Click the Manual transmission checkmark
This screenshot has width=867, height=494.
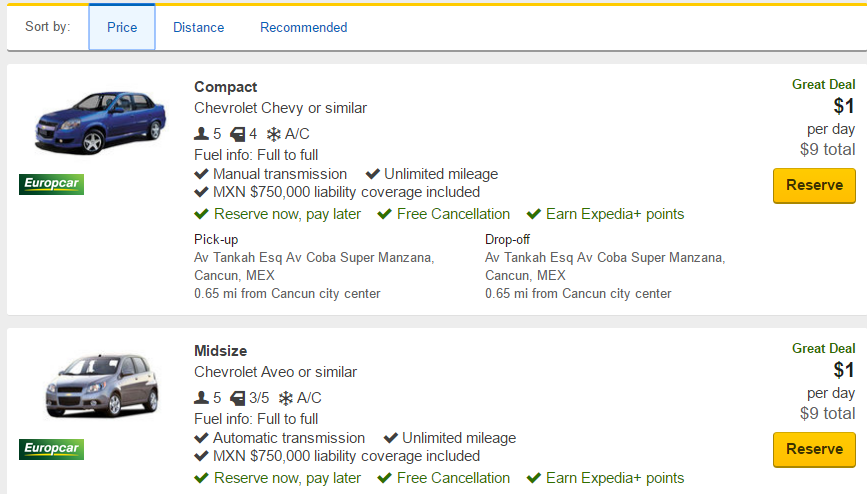[201, 174]
